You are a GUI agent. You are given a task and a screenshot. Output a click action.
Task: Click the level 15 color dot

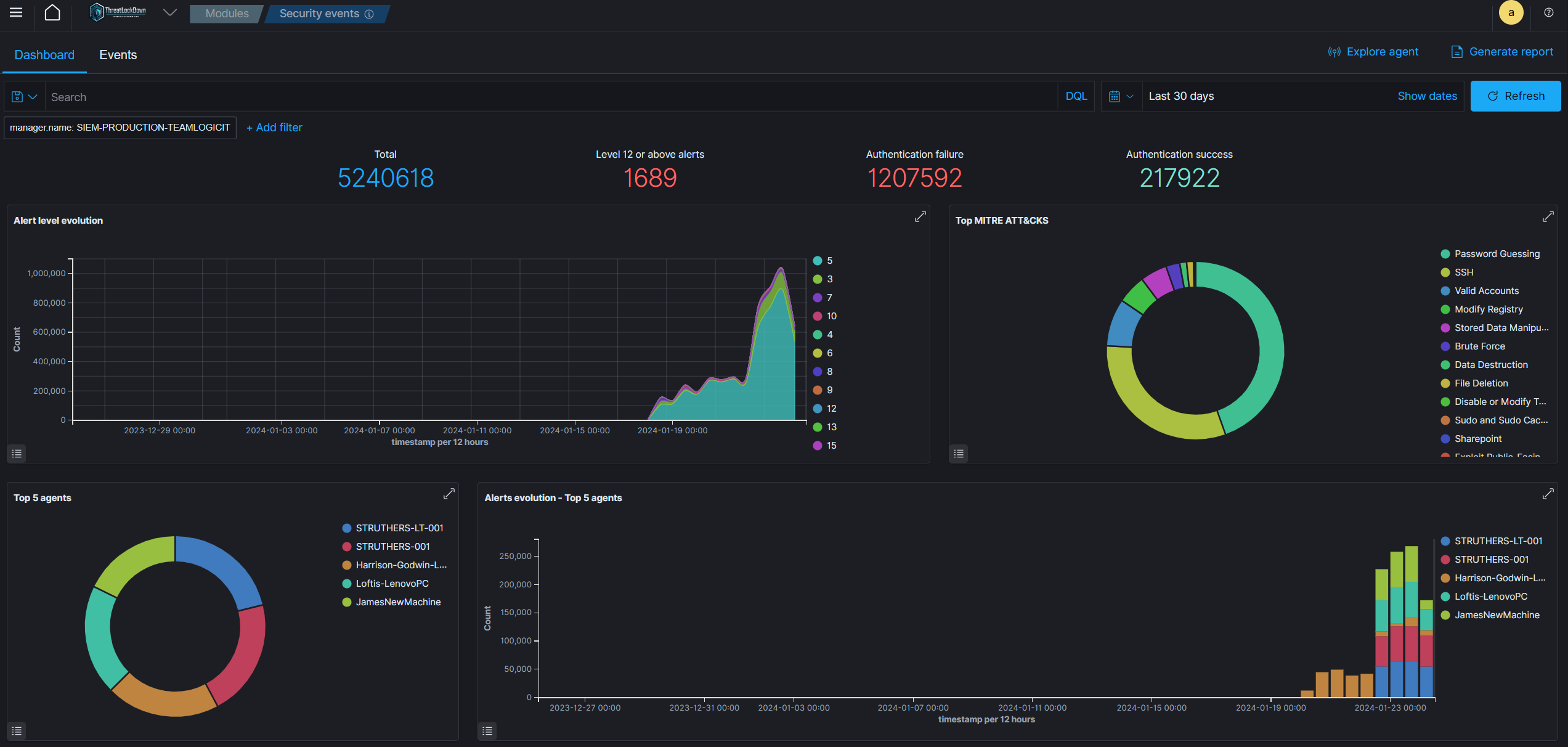coord(817,446)
